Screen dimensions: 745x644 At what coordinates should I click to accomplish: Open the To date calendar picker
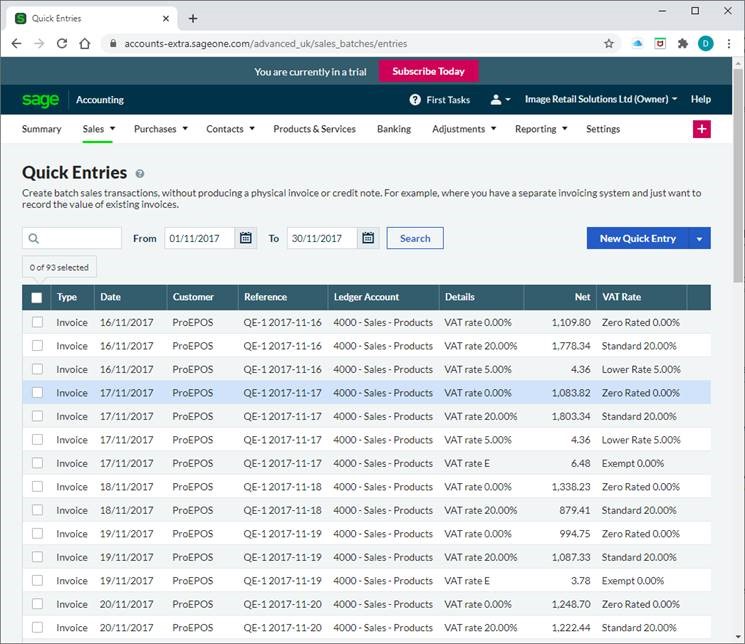[368, 238]
